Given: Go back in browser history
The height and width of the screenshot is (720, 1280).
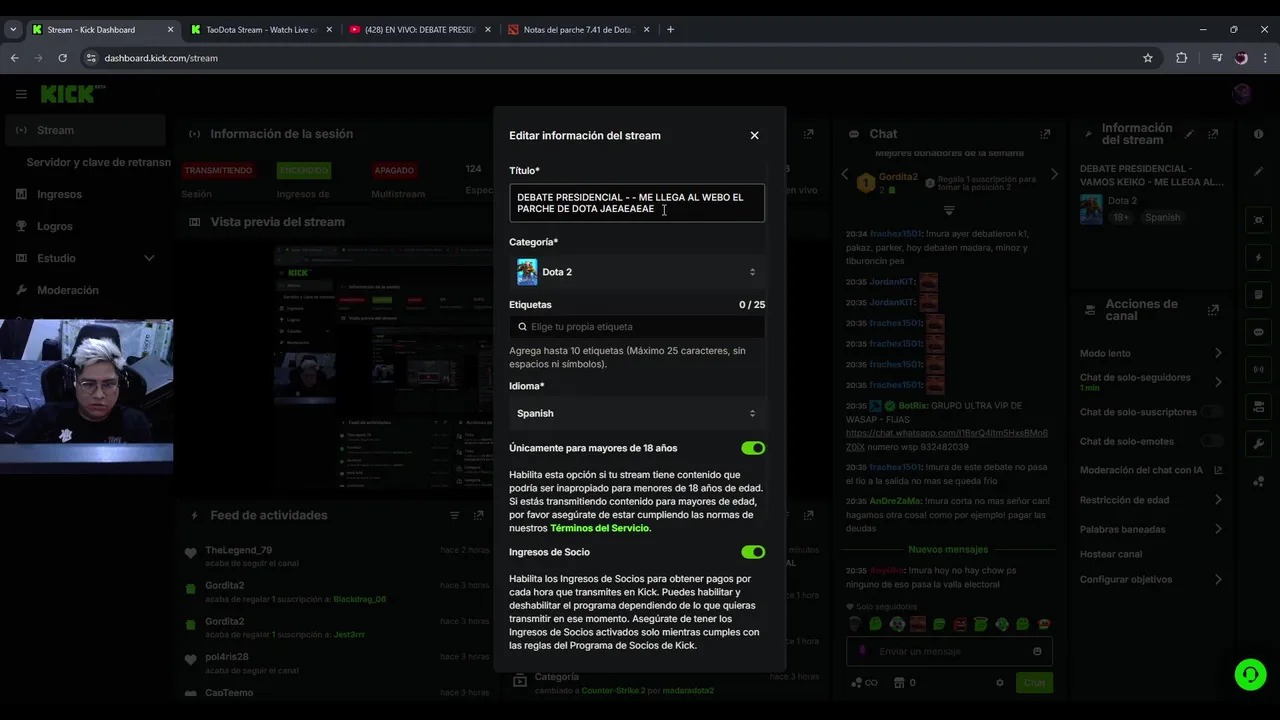Looking at the screenshot, I should (15, 58).
